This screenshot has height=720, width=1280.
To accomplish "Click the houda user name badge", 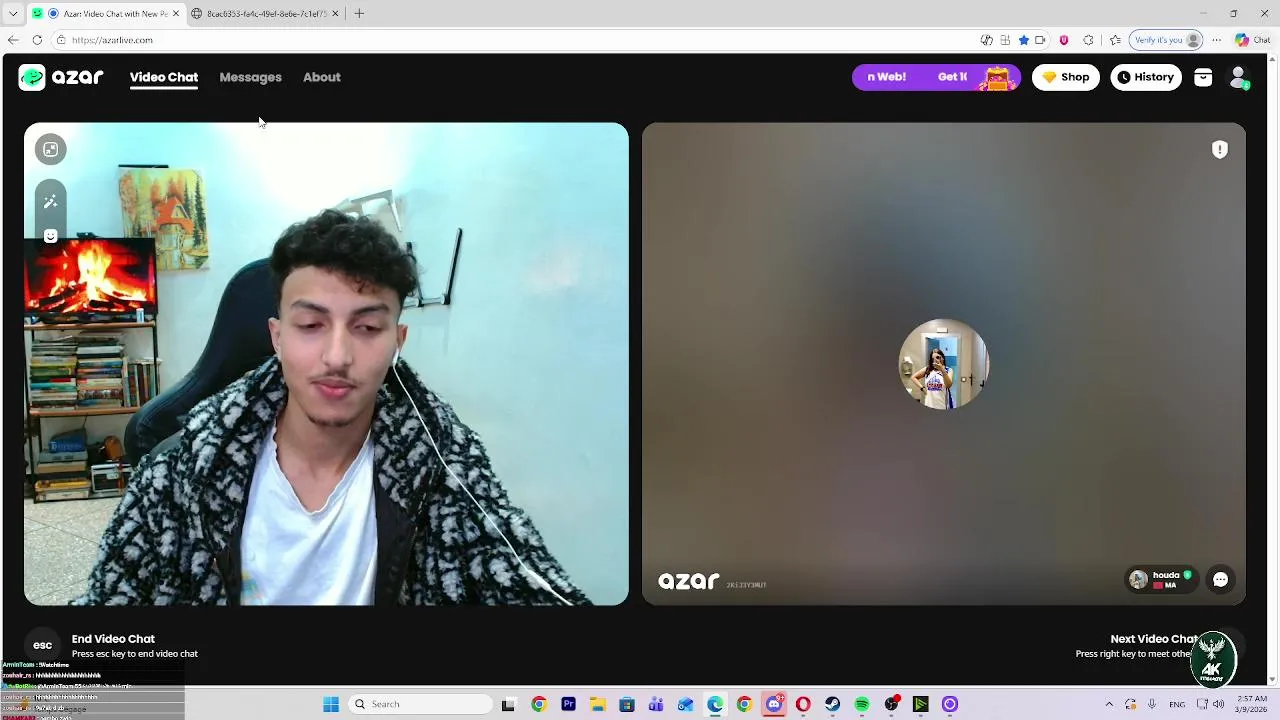I will (1161, 580).
